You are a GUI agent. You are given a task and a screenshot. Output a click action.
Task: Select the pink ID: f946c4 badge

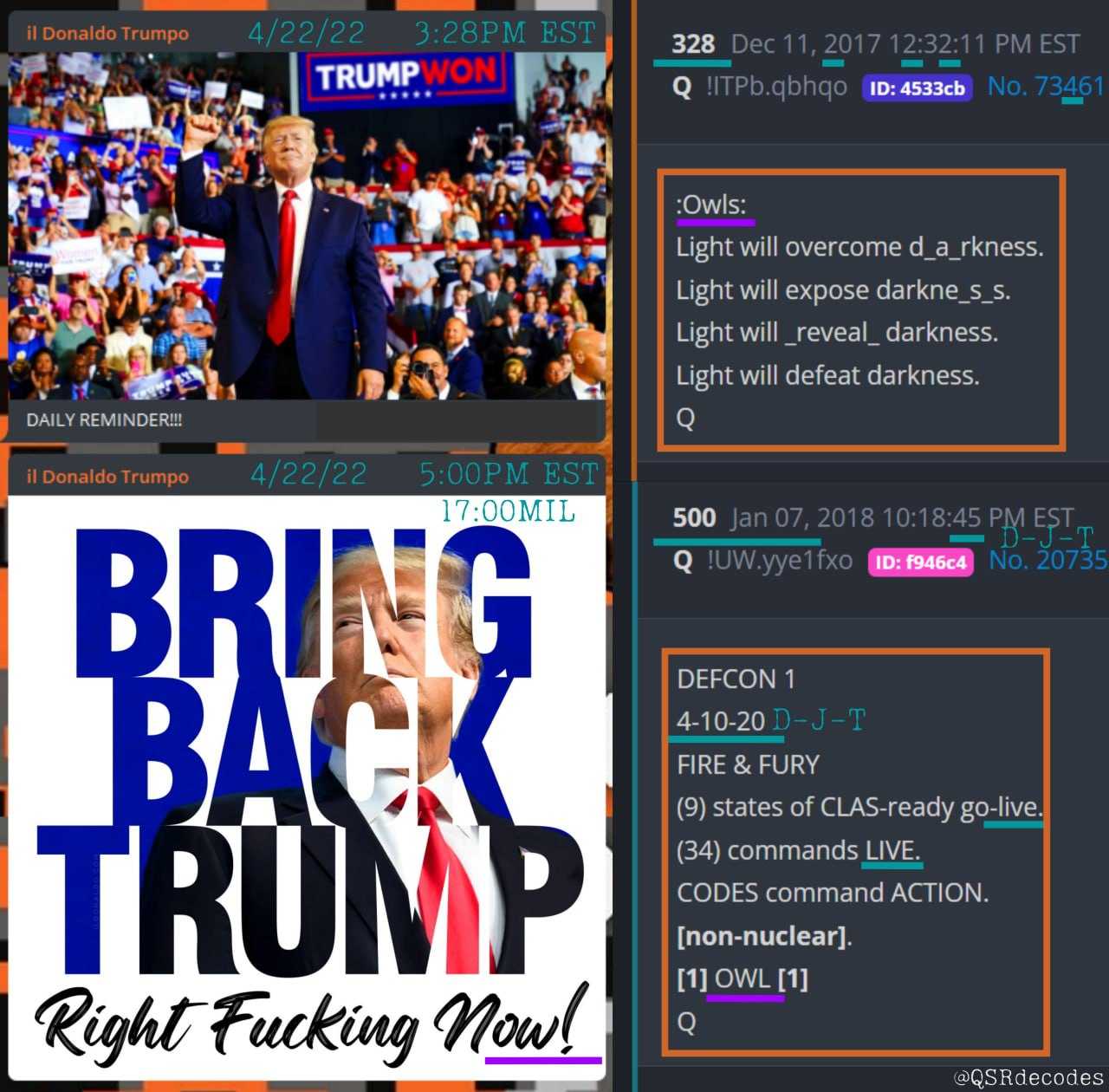921,562
